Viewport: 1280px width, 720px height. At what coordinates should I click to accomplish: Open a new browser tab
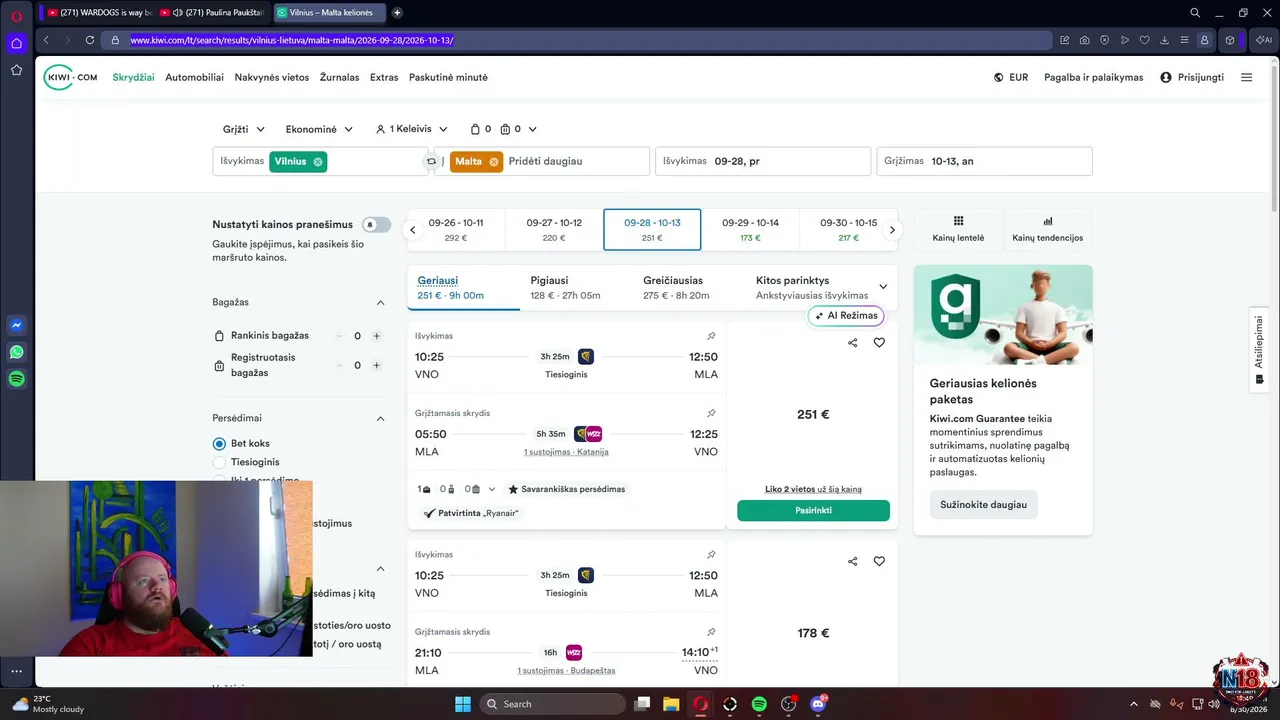coord(397,13)
